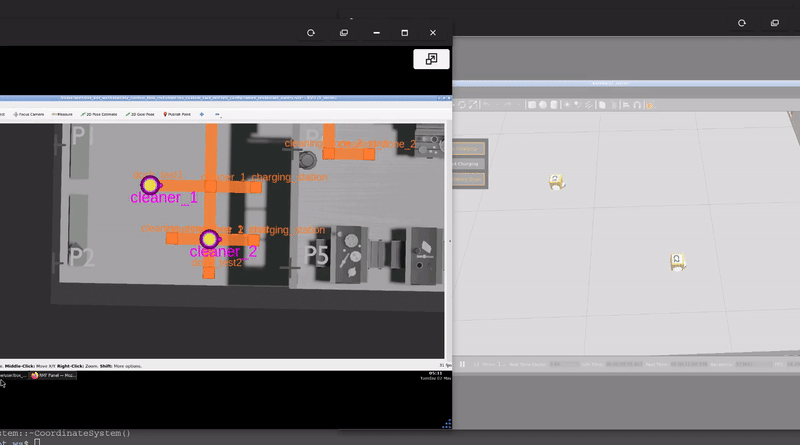Add a point light in Gazebo

pos(566,105)
